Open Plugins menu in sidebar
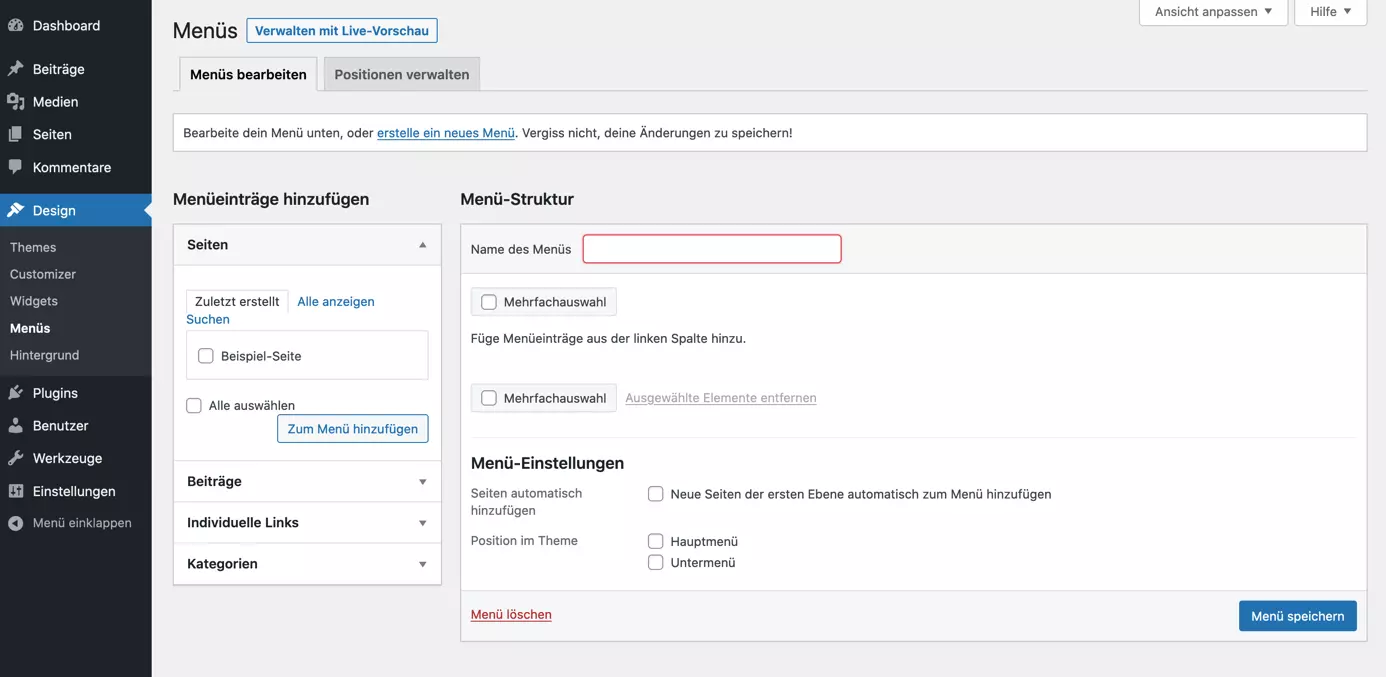 pyautogui.click(x=76, y=393)
